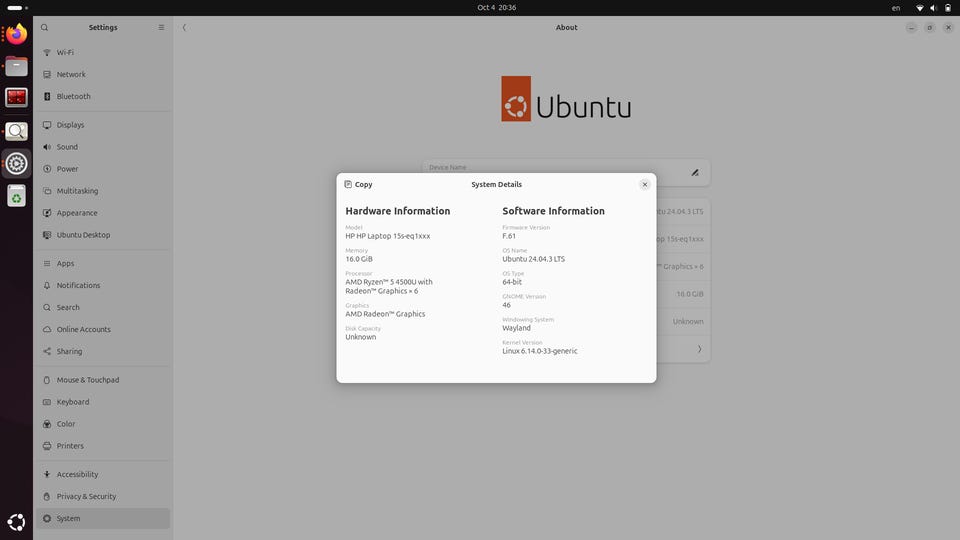Close the System Details dialog
The height and width of the screenshot is (540, 960).
(645, 184)
